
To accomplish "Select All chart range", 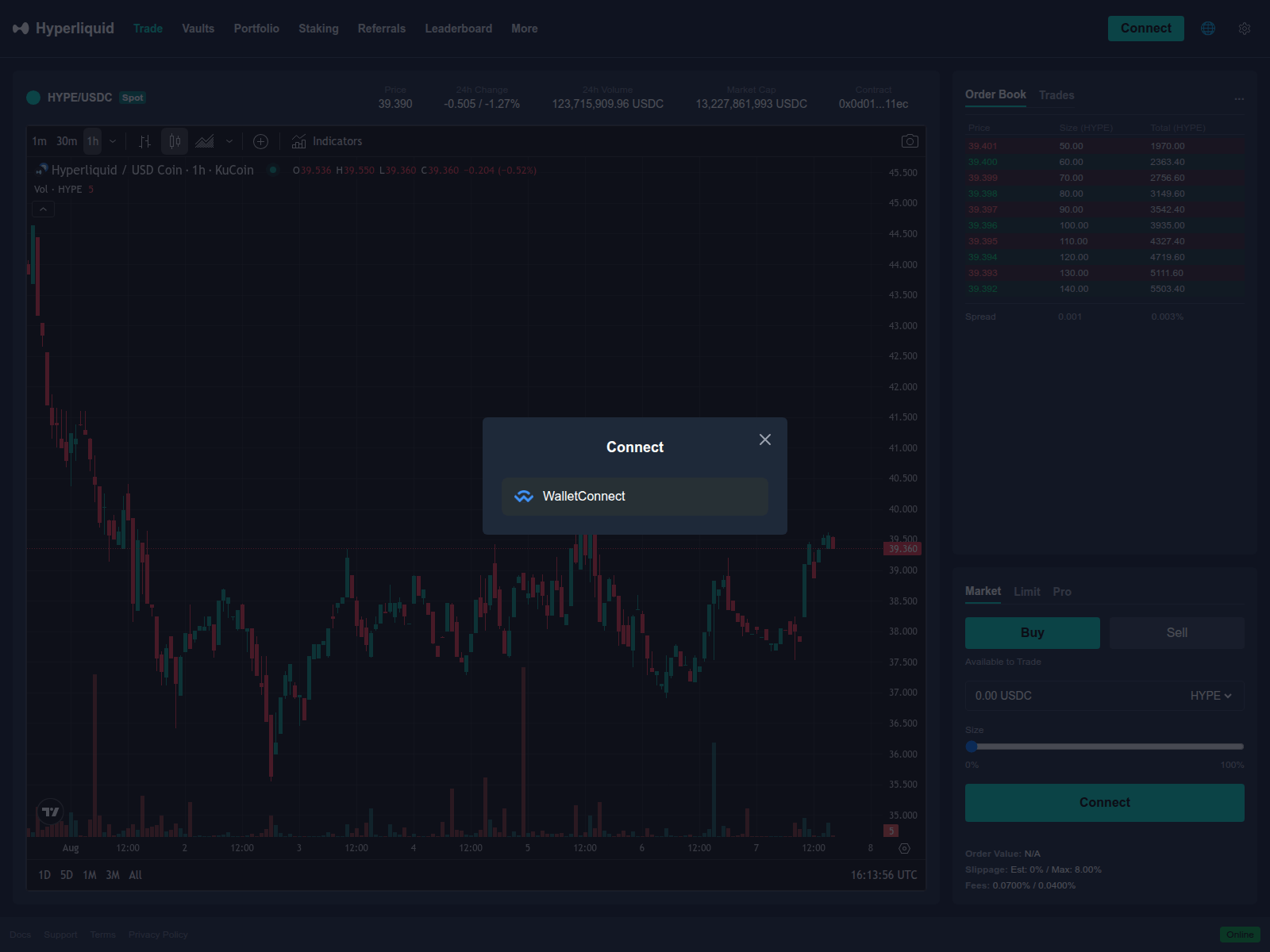I will pyautogui.click(x=136, y=875).
